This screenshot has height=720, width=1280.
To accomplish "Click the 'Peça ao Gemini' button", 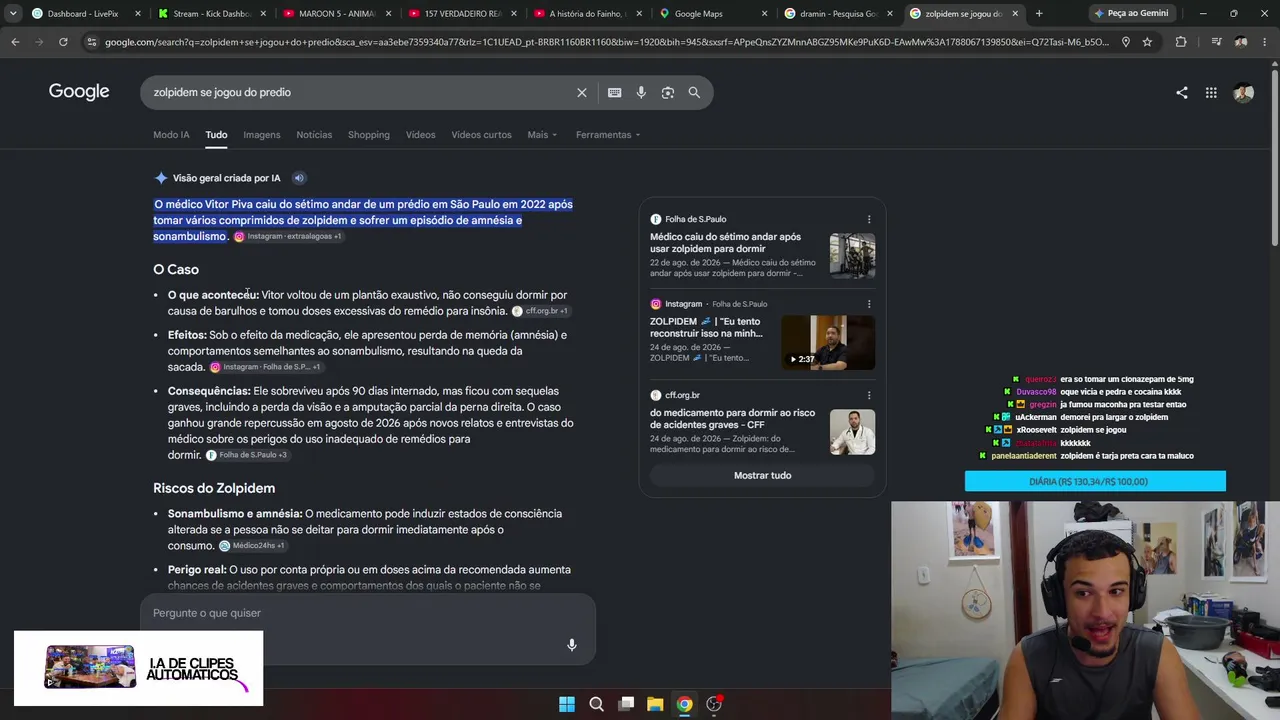I will pyautogui.click(x=1130, y=13).
